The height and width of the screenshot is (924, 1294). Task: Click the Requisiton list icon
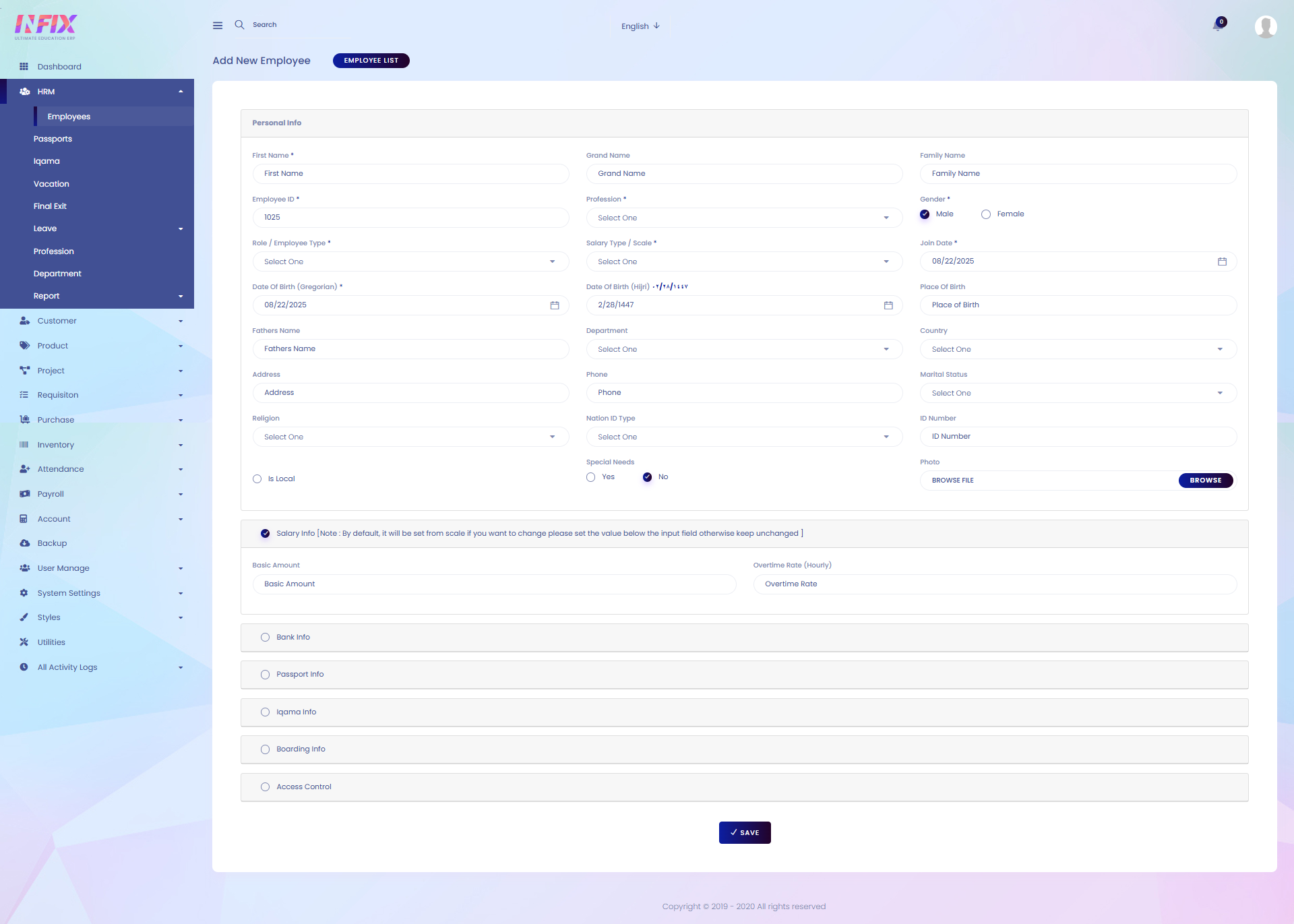[24, 395]
